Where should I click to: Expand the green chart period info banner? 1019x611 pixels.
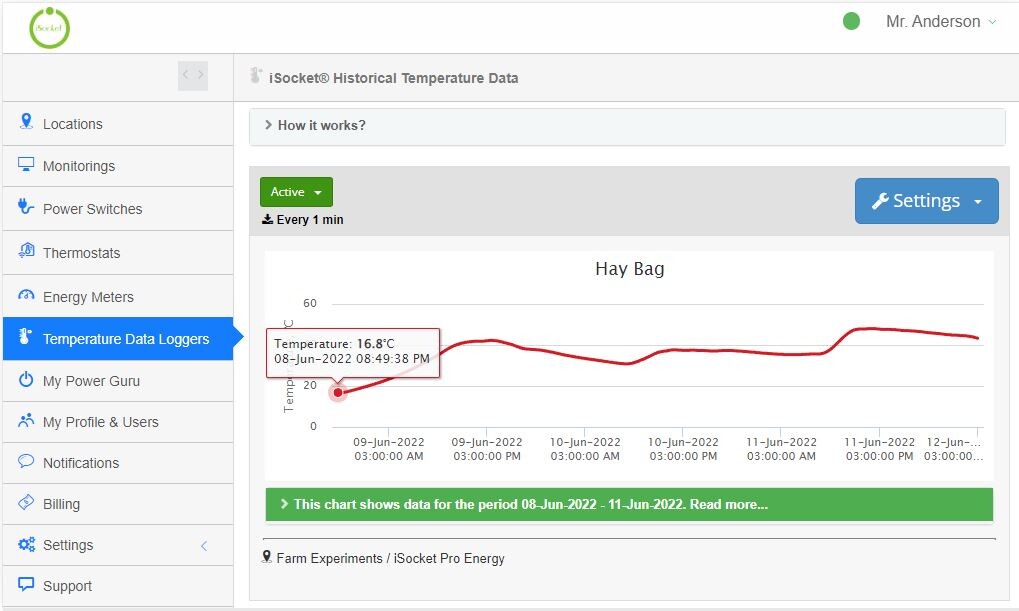tap(629, 504)
